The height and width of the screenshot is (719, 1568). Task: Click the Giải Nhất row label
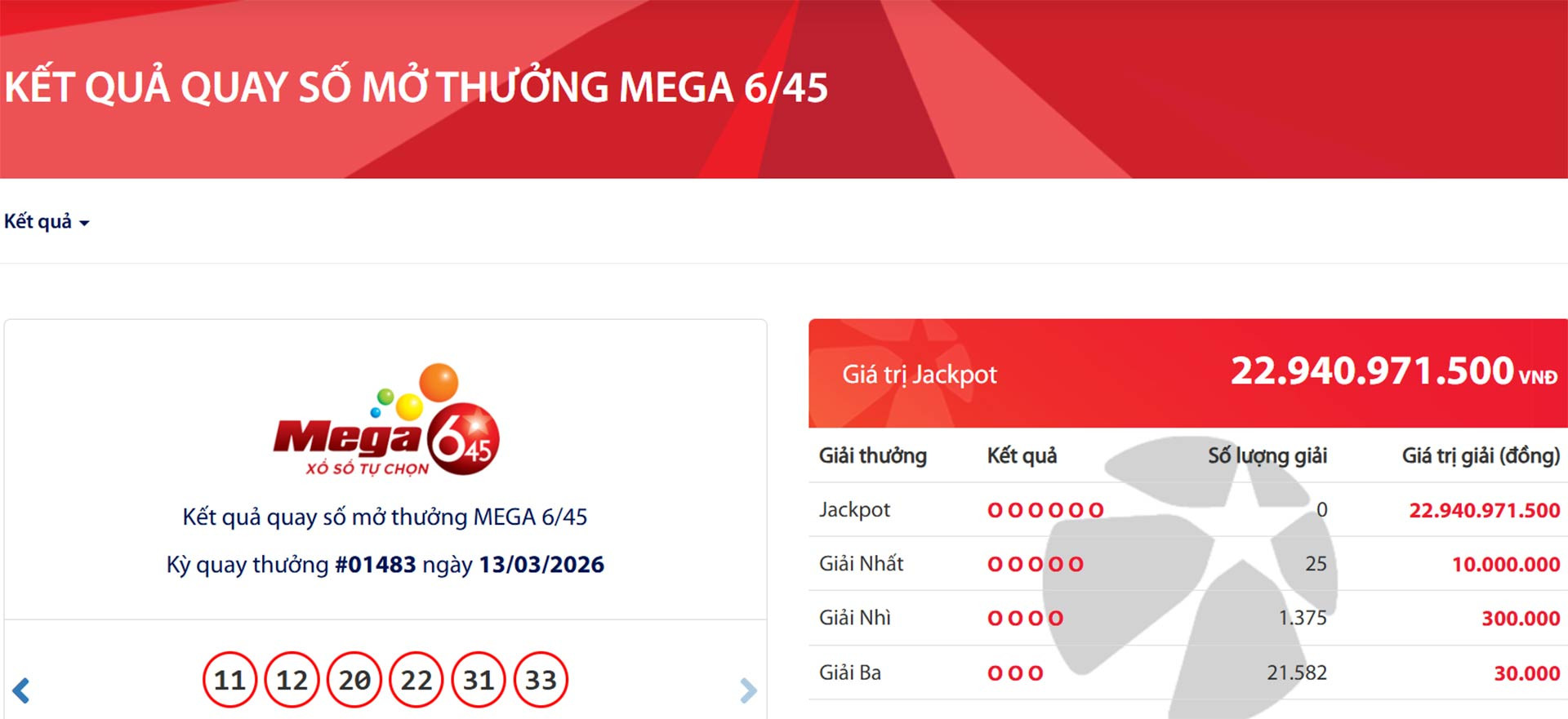[861, 564]
